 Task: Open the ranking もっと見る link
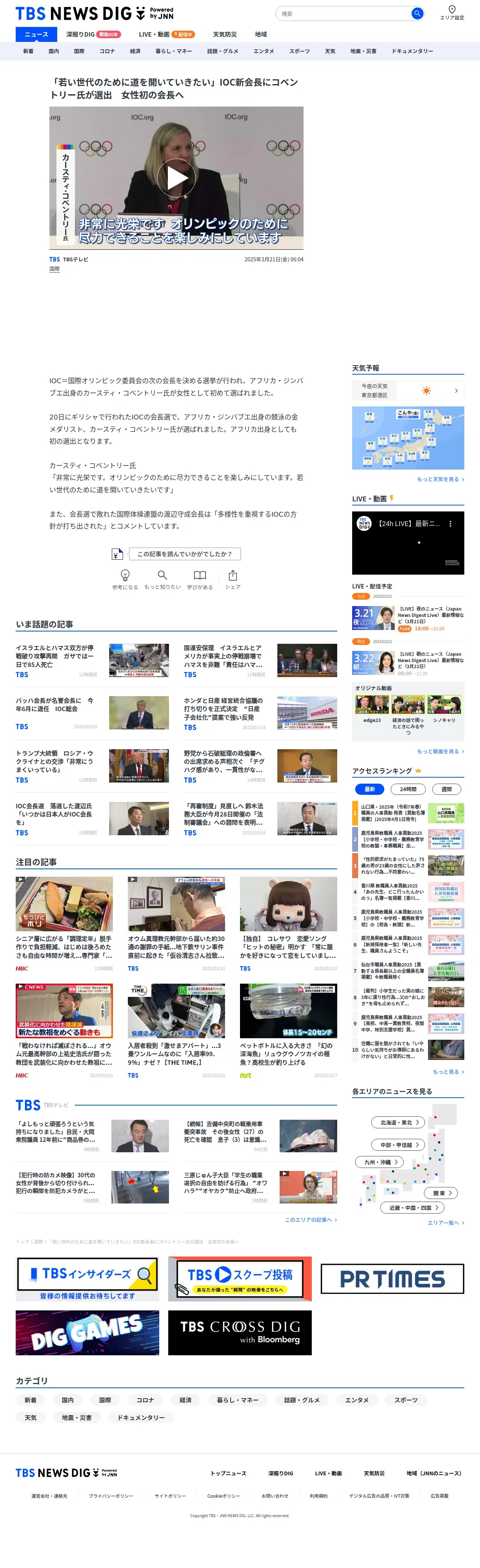pyautogui.click(x=448, y=1071)
